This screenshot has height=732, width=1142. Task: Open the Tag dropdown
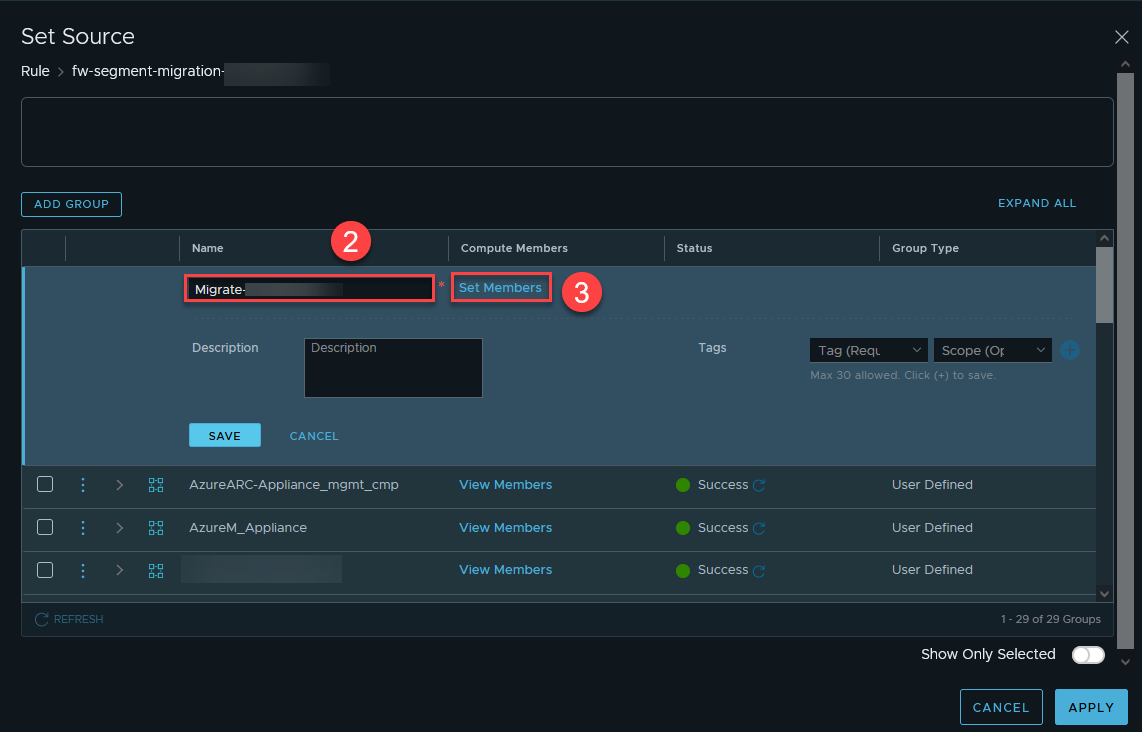coord(868,351)
